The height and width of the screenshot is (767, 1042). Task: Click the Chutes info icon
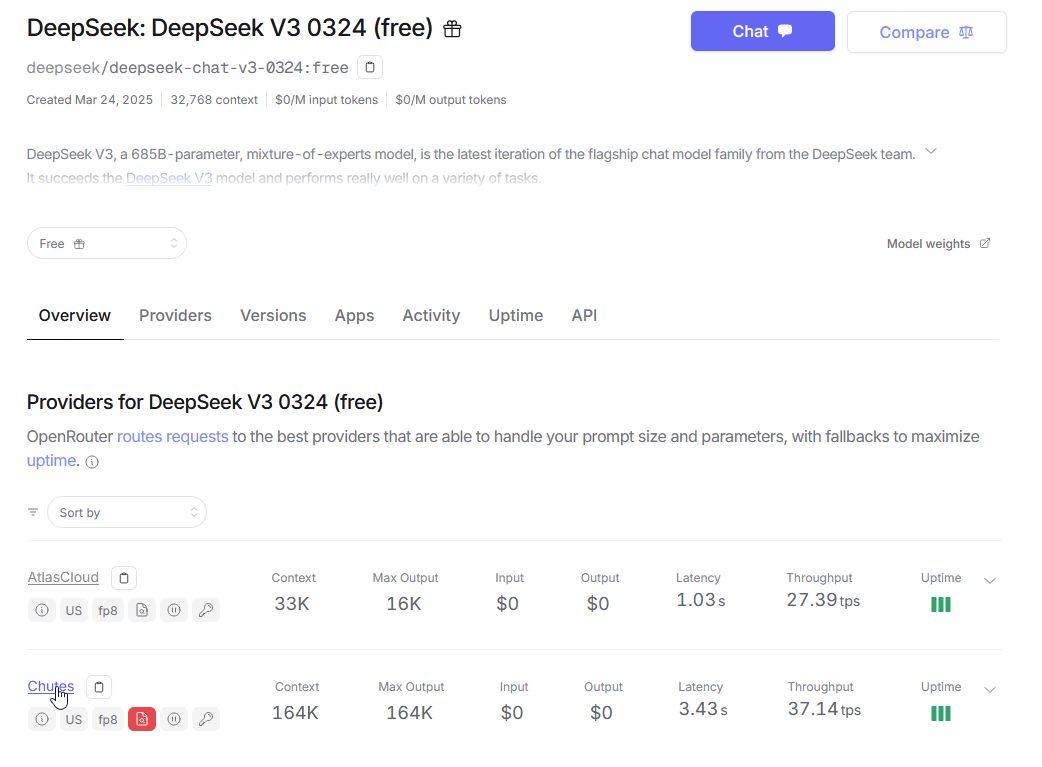[42, 718]
